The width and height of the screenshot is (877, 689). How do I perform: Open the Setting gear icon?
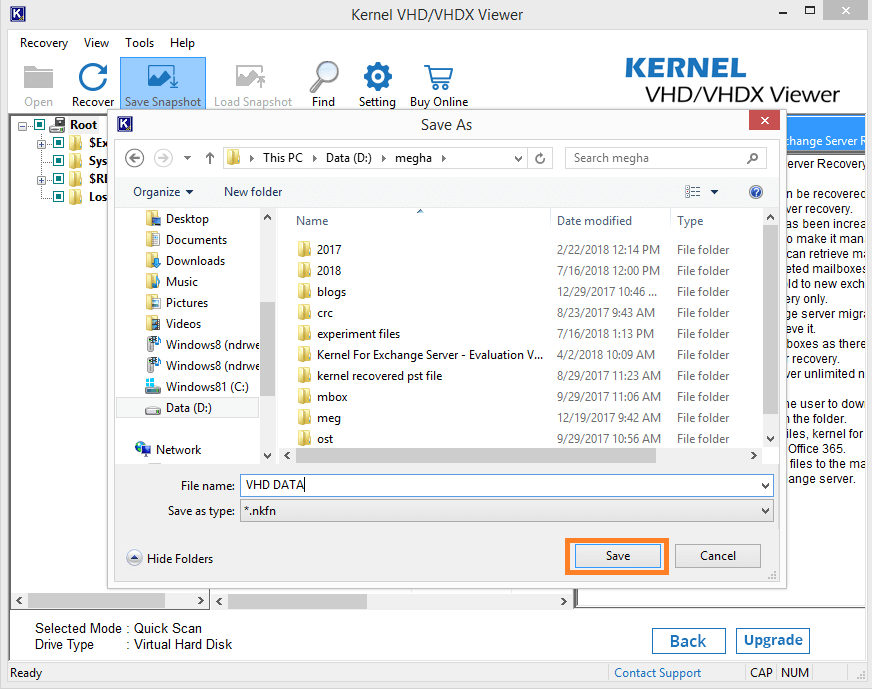point(378,84)
